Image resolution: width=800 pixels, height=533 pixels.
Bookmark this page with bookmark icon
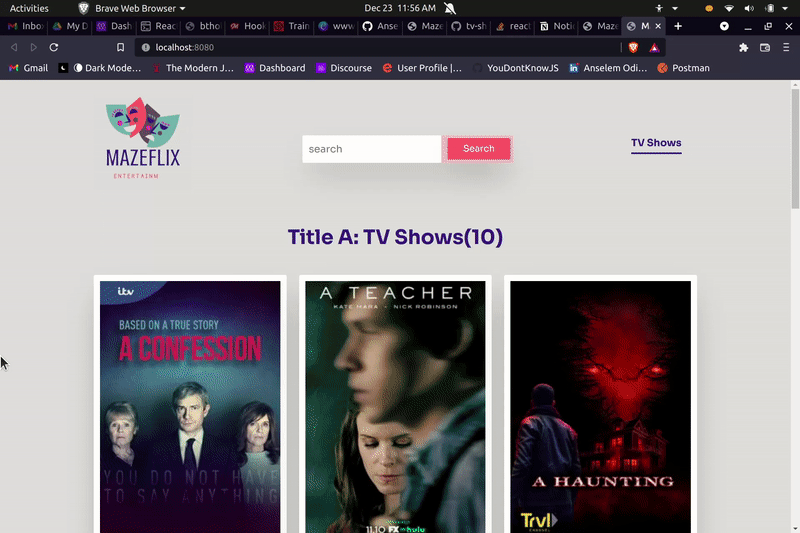(120, 47)
